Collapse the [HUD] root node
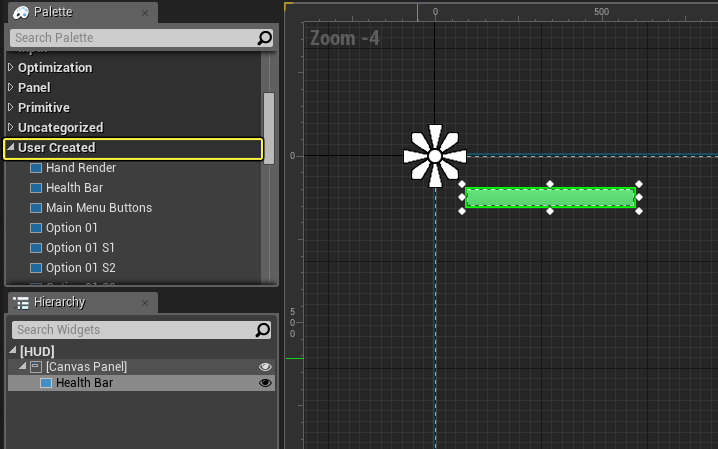This screenshot has width=718, height=449. [x=13, y=351]
